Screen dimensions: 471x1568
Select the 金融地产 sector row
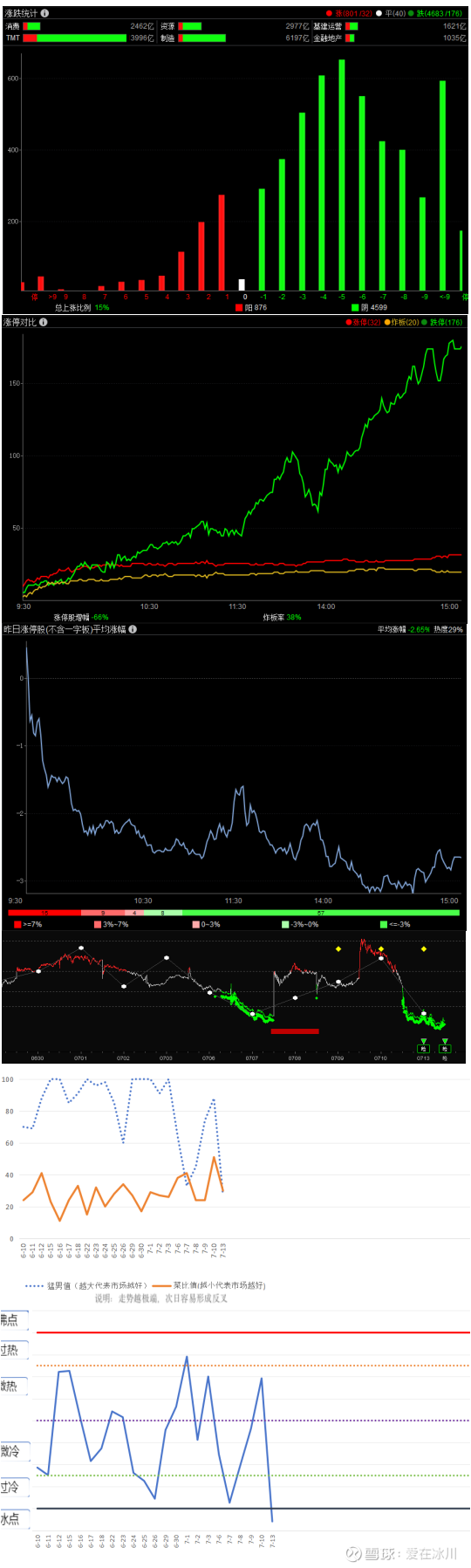click(390, 38)
